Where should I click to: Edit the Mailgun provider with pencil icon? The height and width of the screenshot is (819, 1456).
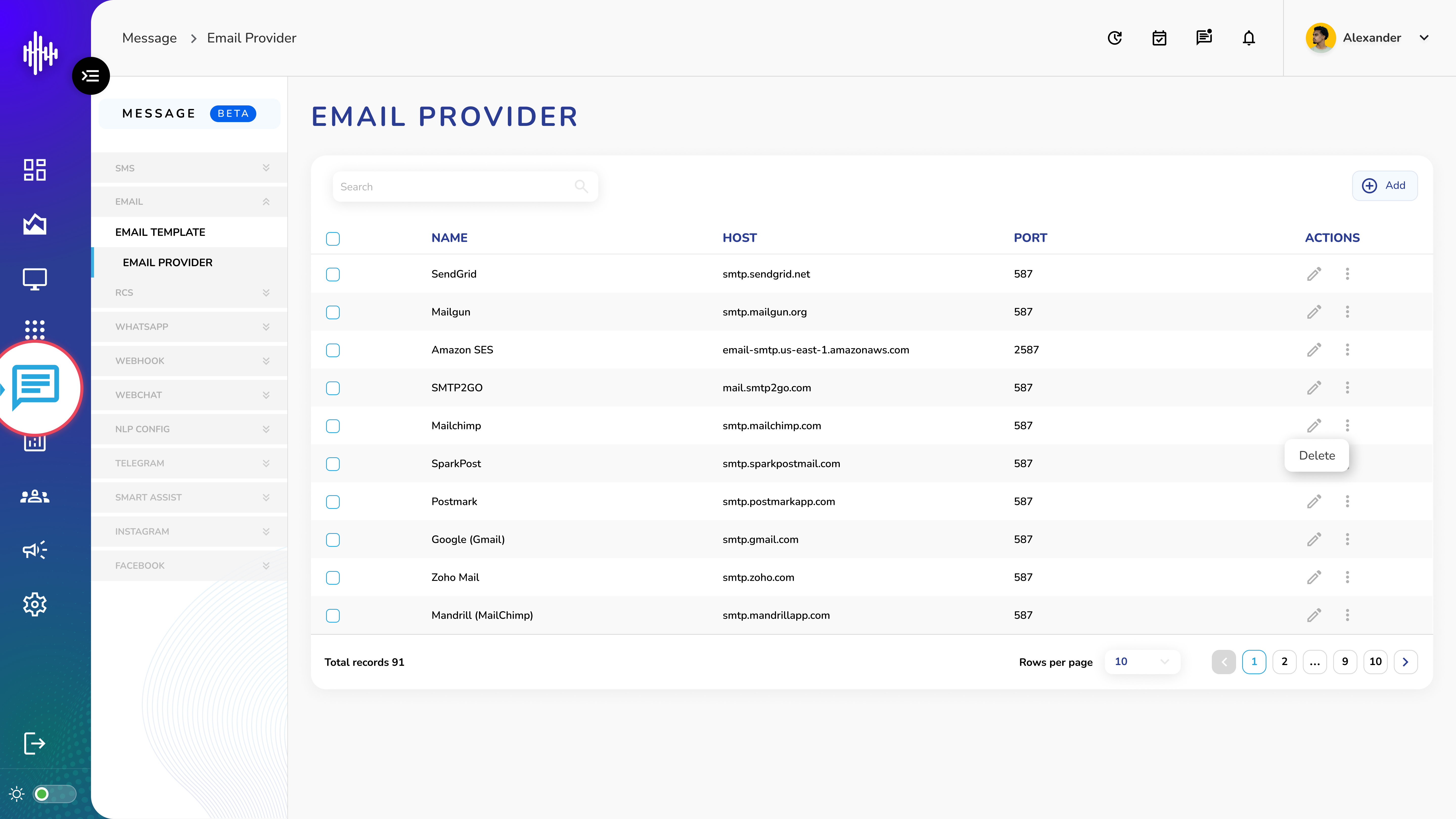coord(1314,312)
